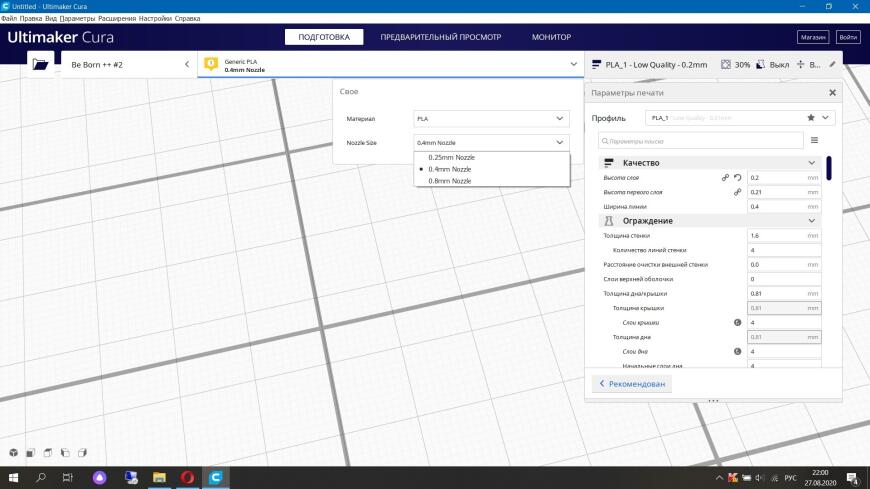Switch to the ПОДГОТОВКА stage
870x489 pixels.
point(324,37)
